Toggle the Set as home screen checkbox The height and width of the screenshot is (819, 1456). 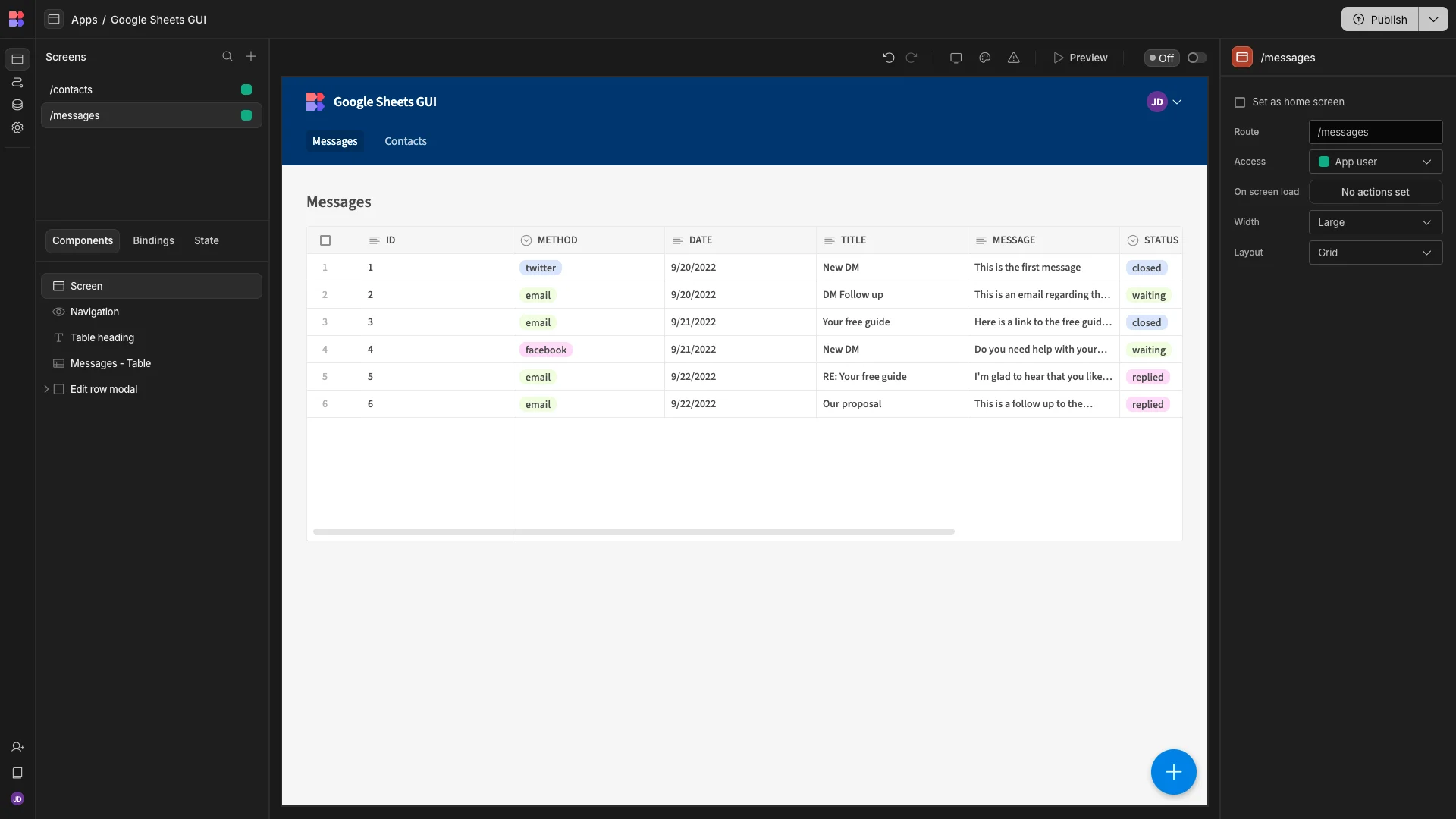click(x=1240, y=102)
